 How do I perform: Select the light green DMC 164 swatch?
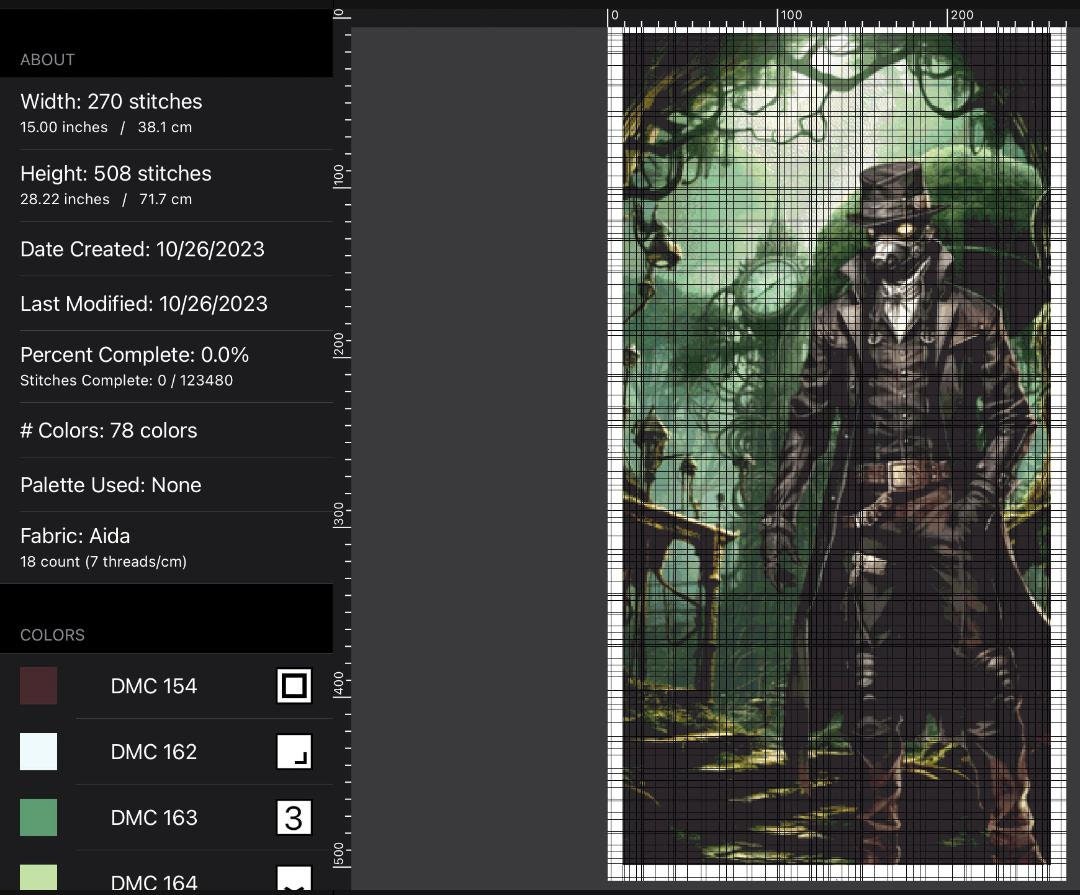(x=39, y=878)
